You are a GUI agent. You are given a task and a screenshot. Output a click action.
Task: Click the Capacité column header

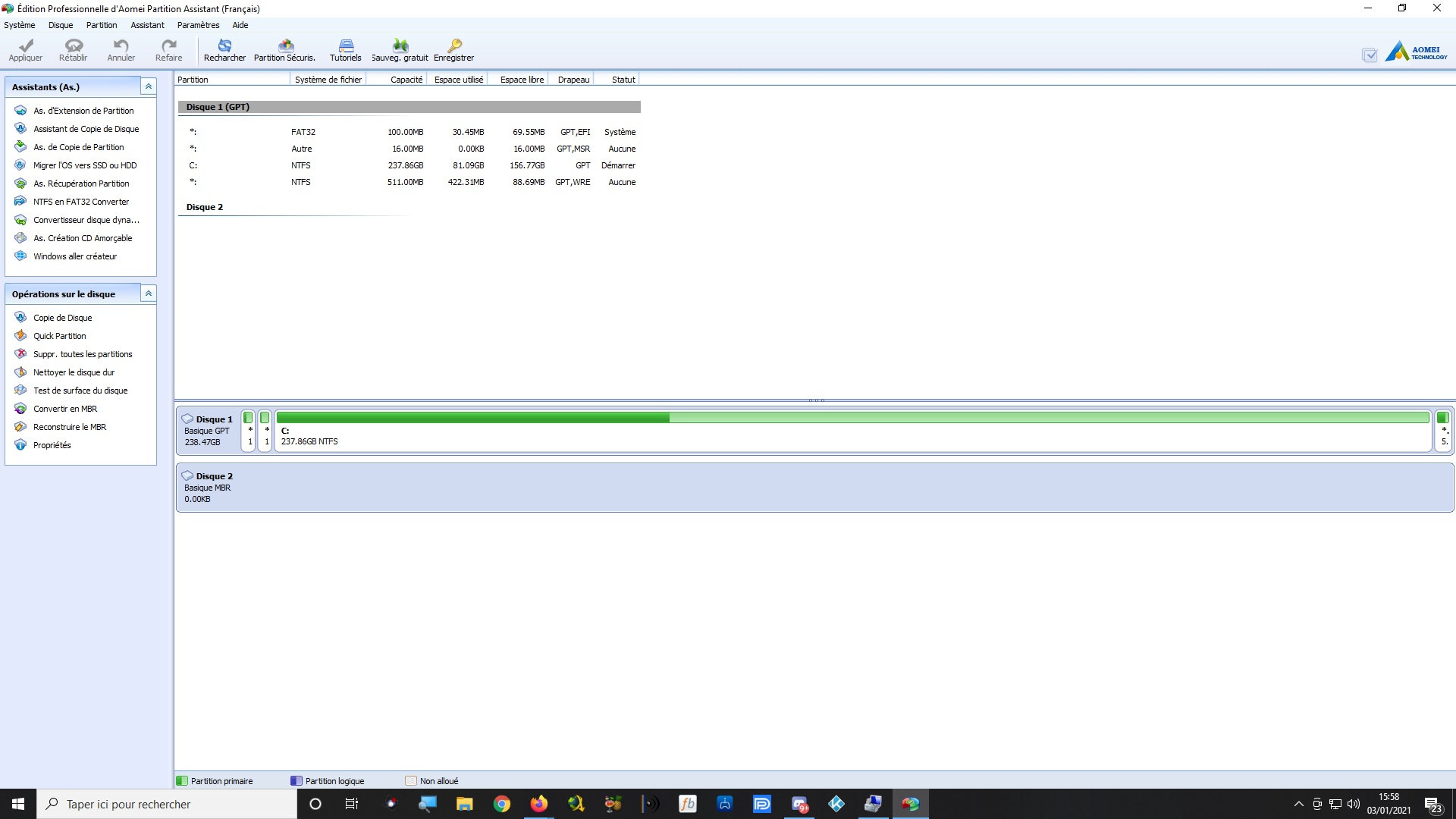406,80
